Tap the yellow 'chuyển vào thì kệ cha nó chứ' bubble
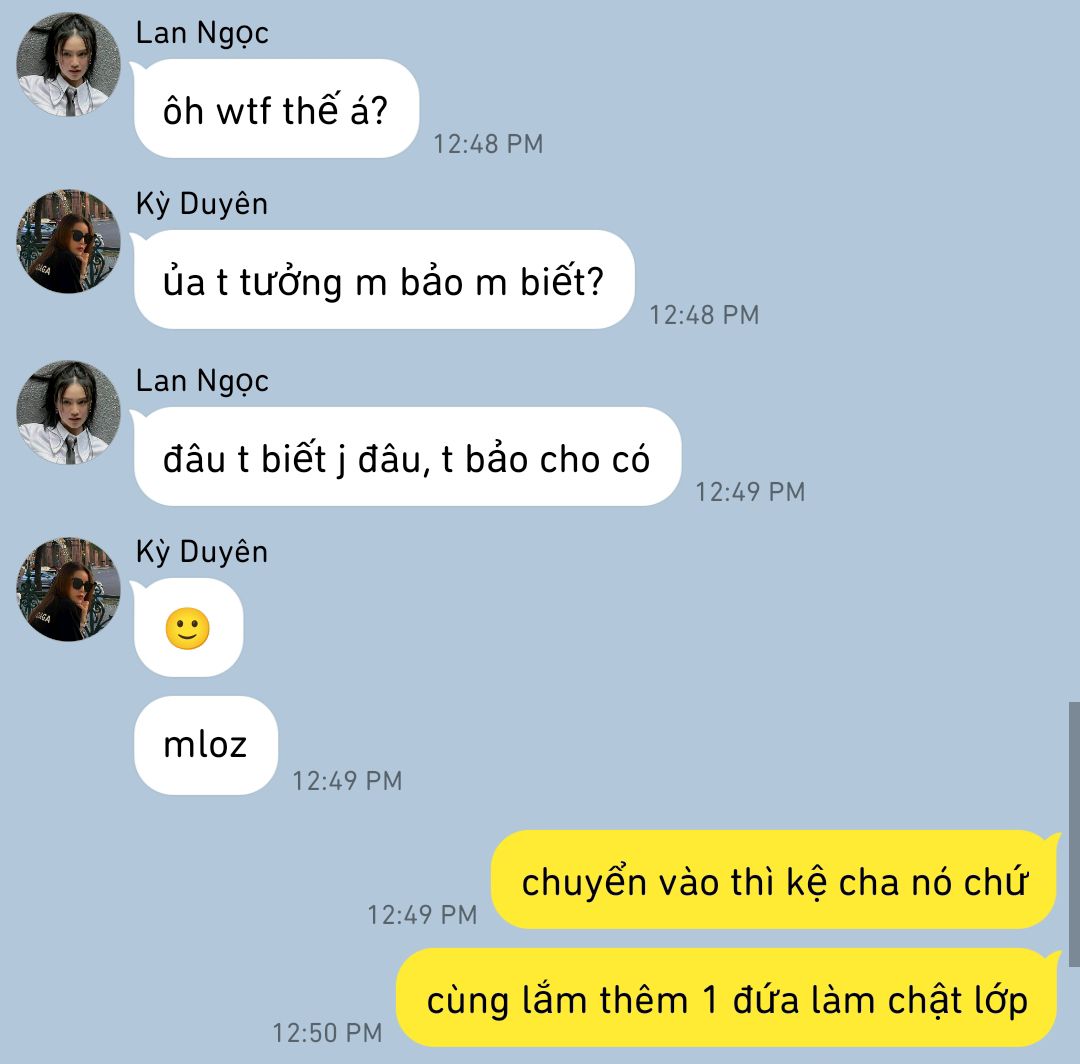1080x1064 pixels. 774,879
